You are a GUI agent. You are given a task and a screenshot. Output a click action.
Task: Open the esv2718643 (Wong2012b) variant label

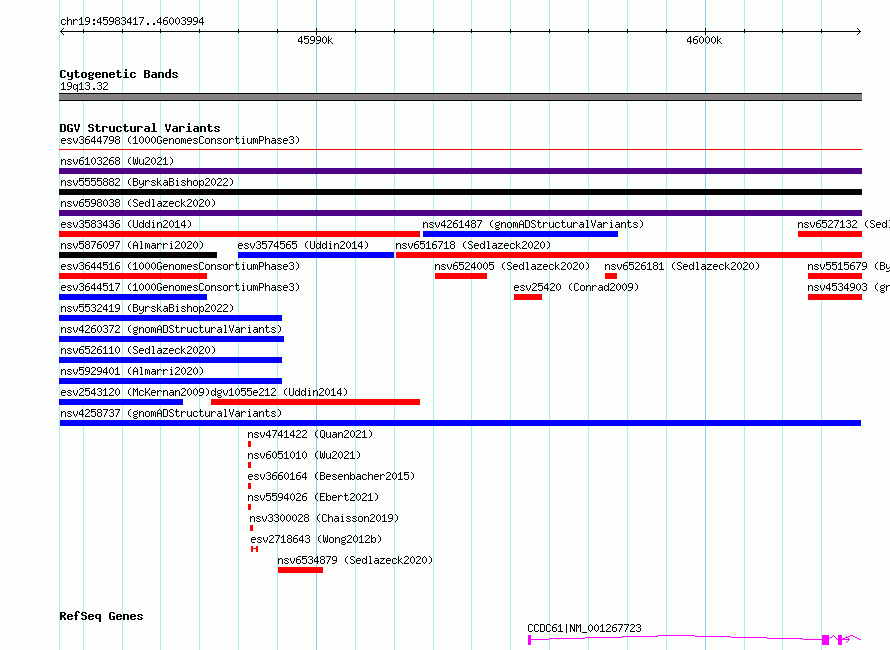(315, 539)
